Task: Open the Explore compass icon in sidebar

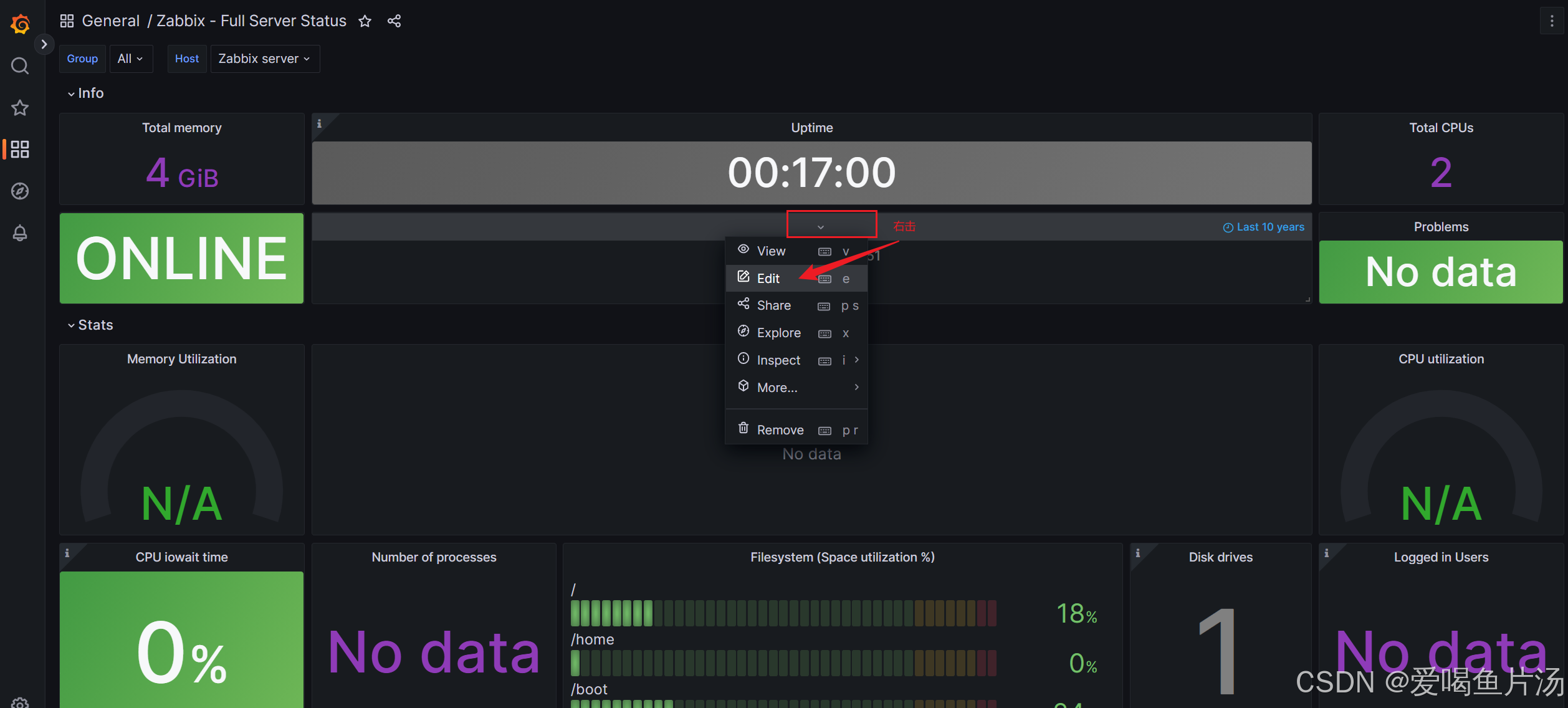Action: pos(20,191)
